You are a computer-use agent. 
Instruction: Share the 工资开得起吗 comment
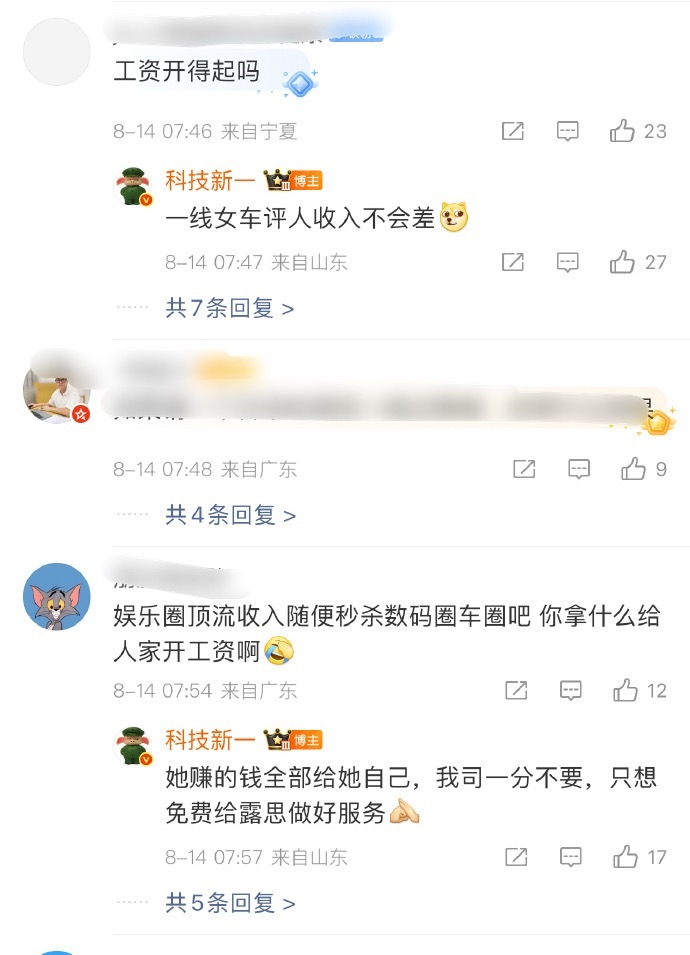[512, 131]
